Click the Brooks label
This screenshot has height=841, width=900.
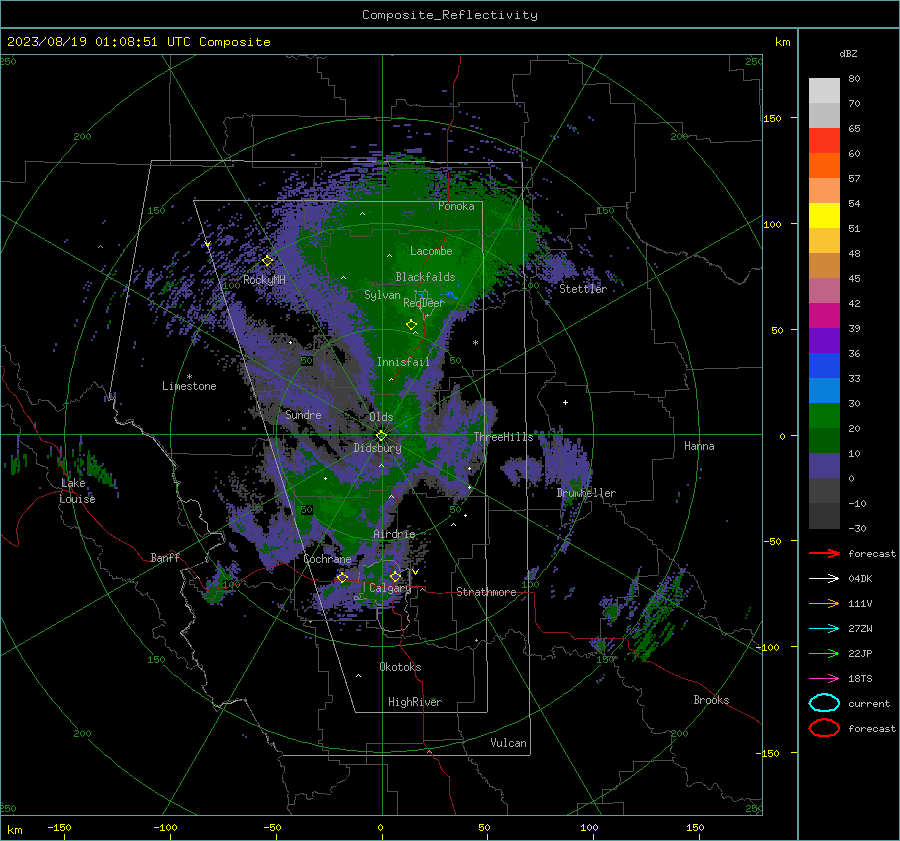(x=711, y=700)
